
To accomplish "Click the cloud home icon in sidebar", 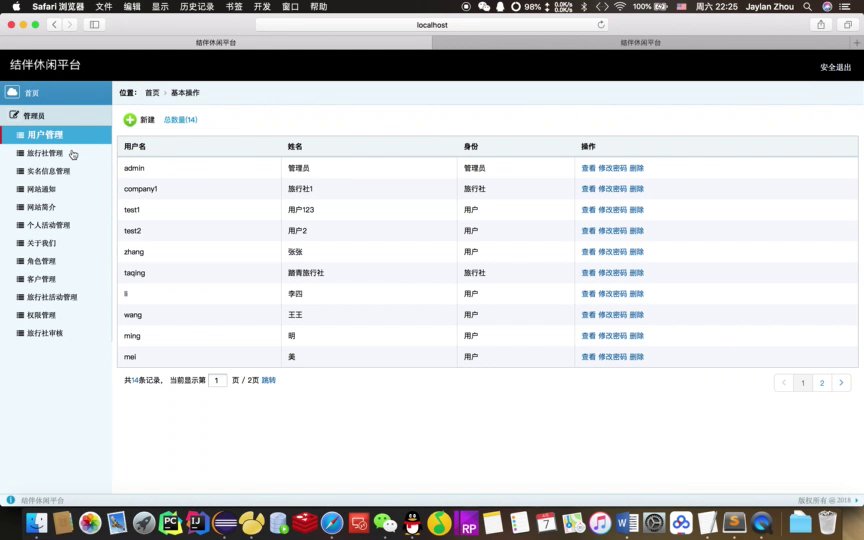I will click(12, 92).
